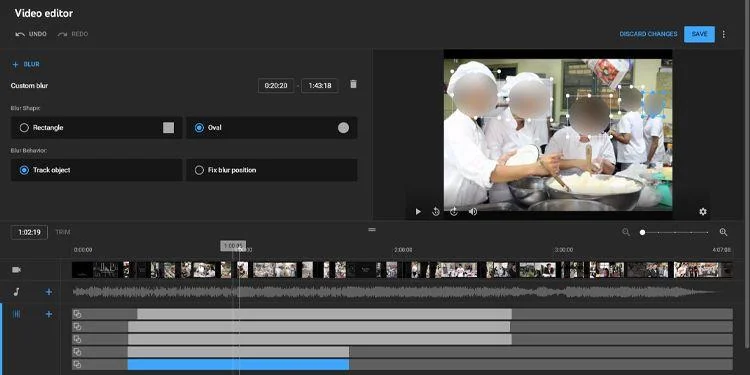This screenshot has height=375, width=750.
Task: Click the blue dashed blur oval in preview
Action: point(654,104)
